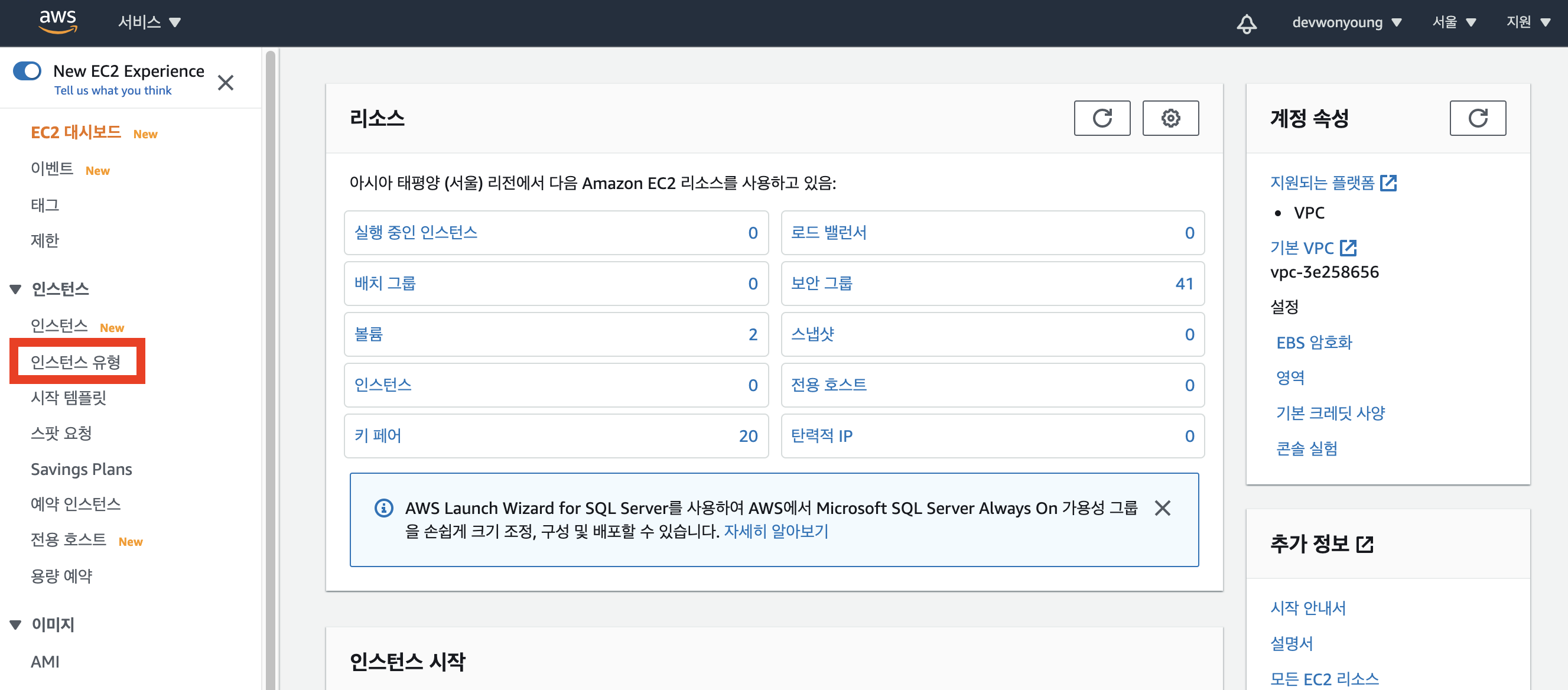The width and height of the screenshot is (1568, 690).
Task: Open the 보안 그룹 resource link
Action: 821,284
